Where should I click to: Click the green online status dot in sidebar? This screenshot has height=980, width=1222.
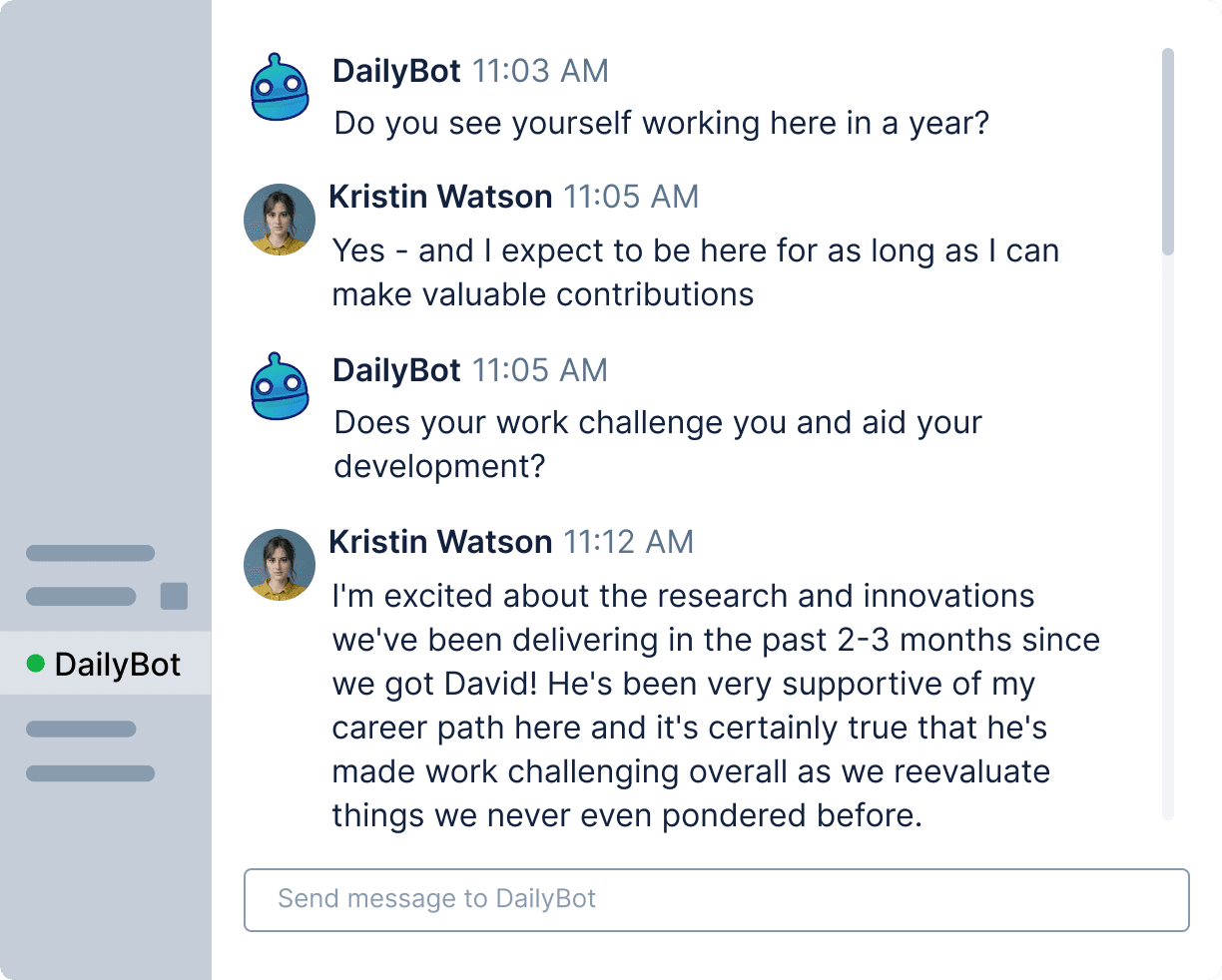[36, 664]
